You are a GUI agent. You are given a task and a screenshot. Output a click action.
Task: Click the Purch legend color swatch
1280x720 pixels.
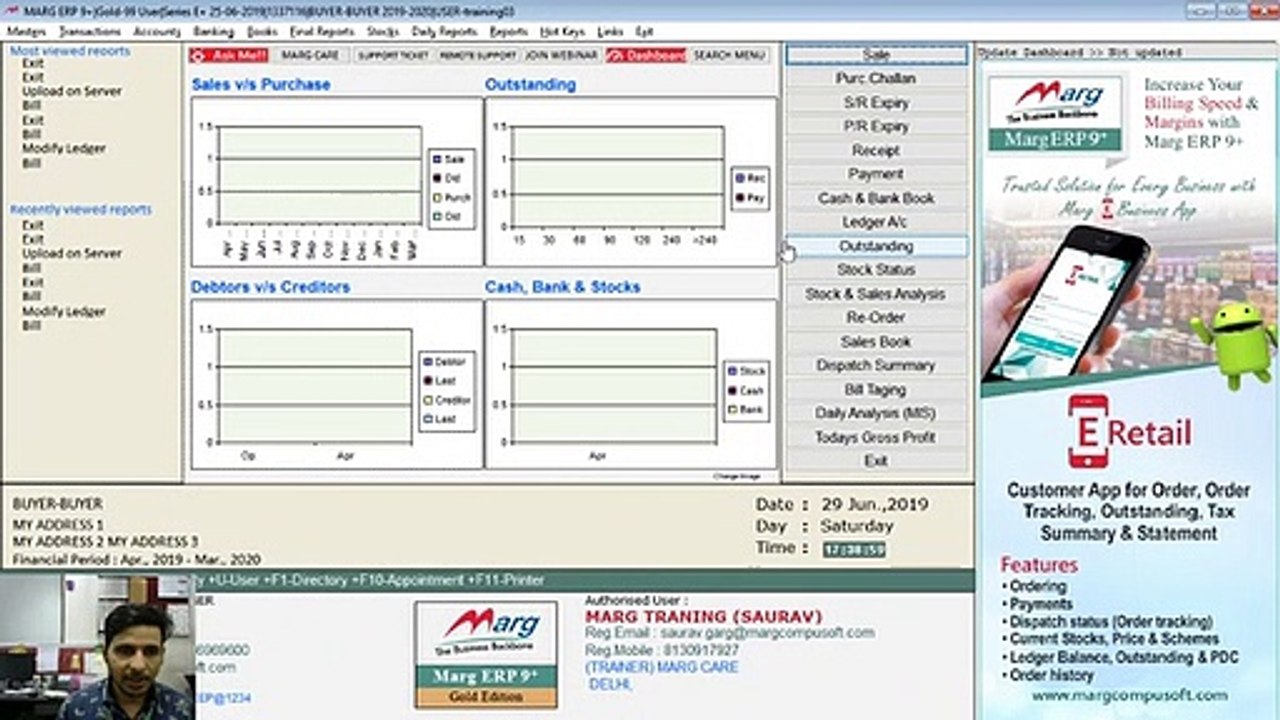click(x=437, y=197)
